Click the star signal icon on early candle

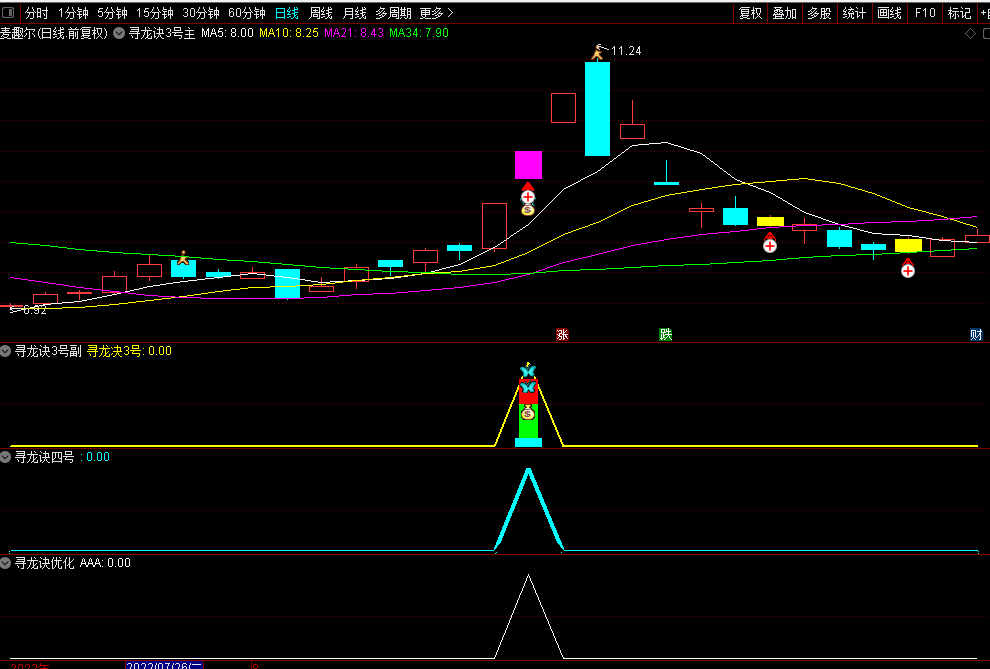[183, 258]
